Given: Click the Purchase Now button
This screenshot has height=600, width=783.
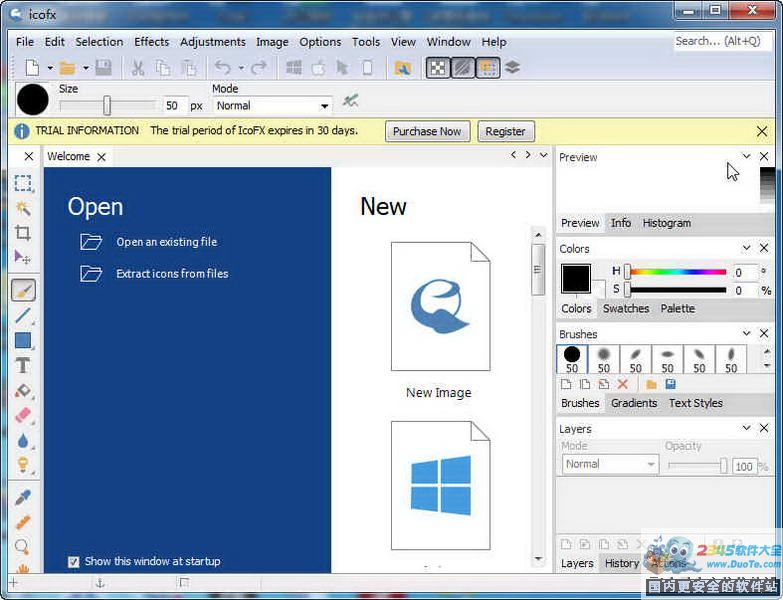Looking at the screenshot, I should [427, 131].
